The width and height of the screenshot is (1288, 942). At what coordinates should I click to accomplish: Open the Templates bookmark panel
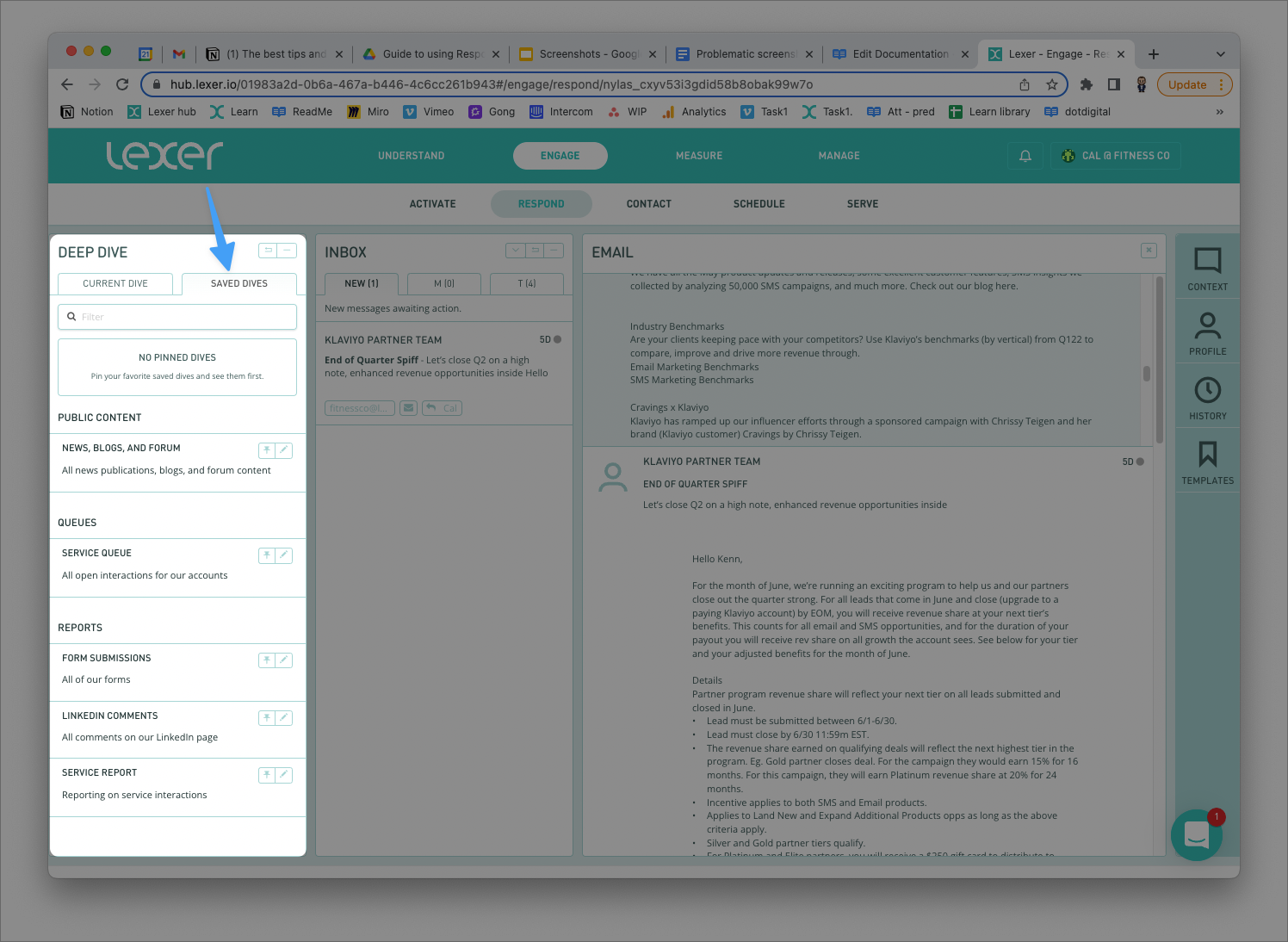coord(1207,462)
